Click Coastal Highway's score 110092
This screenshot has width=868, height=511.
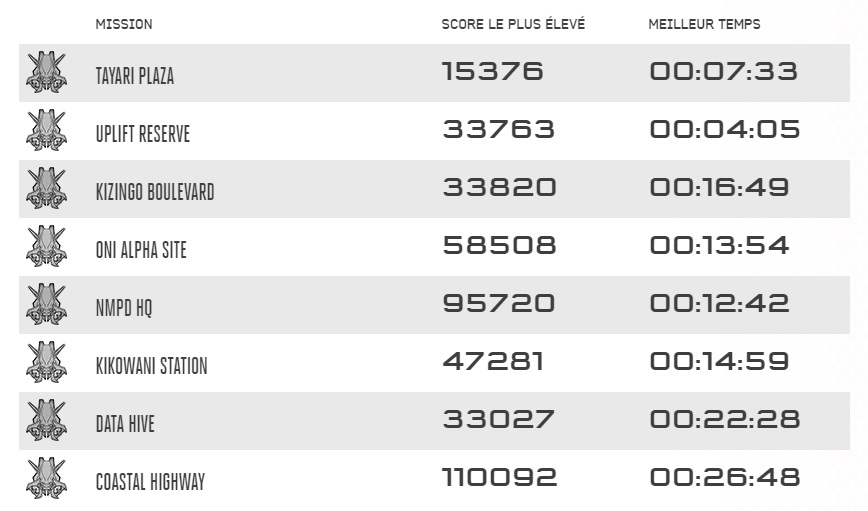pos(499,477)
